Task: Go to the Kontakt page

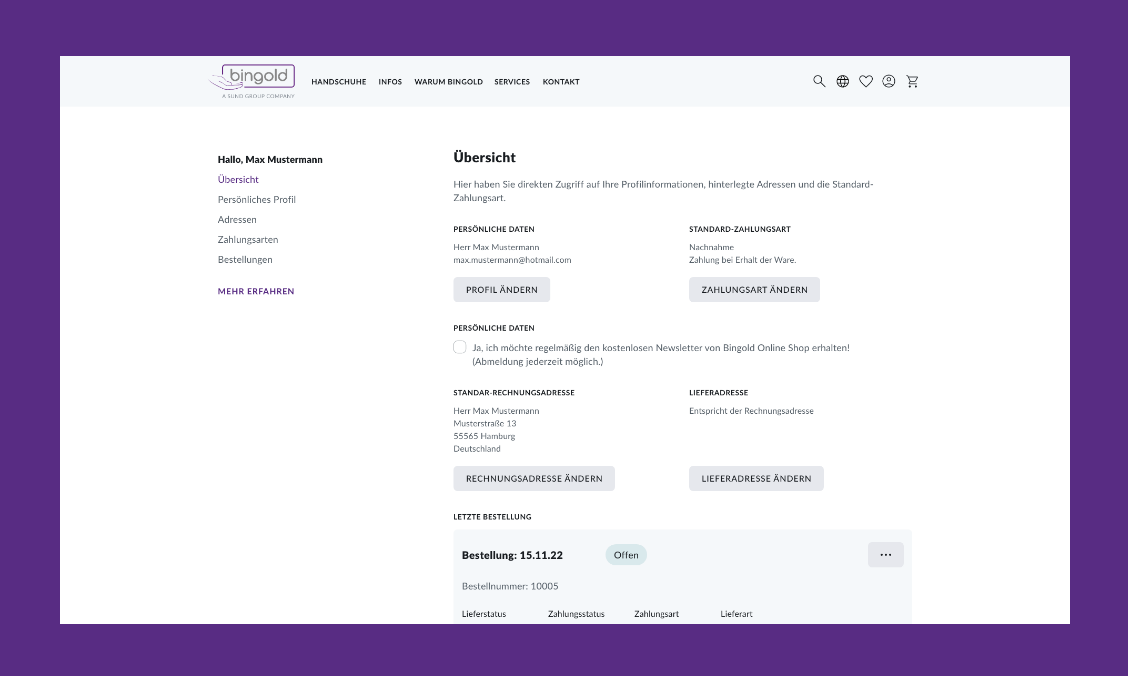Action: [561, 82]
